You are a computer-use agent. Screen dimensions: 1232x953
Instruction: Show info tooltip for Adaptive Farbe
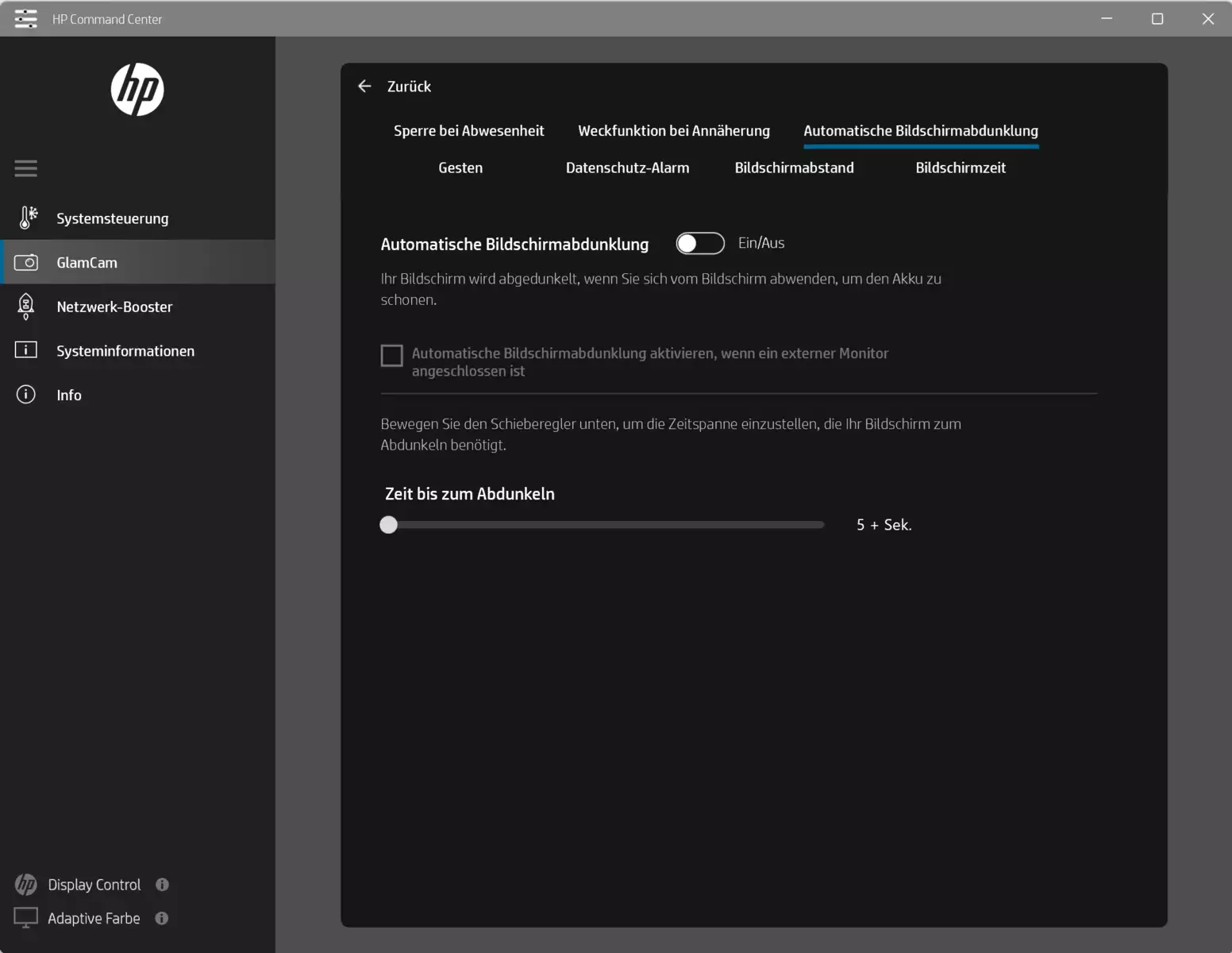(x=162, y=918)
